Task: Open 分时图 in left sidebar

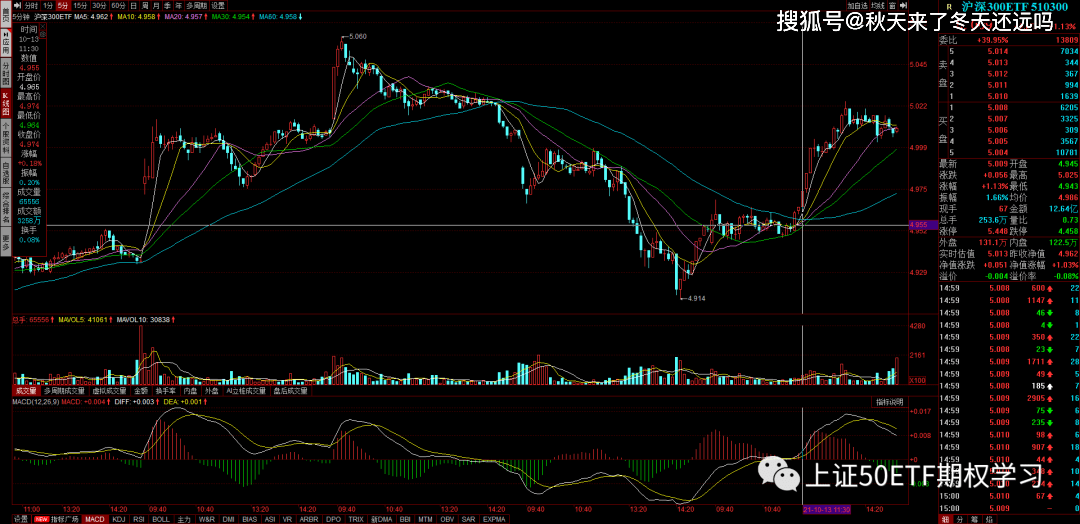Action: tap(6, 73)
